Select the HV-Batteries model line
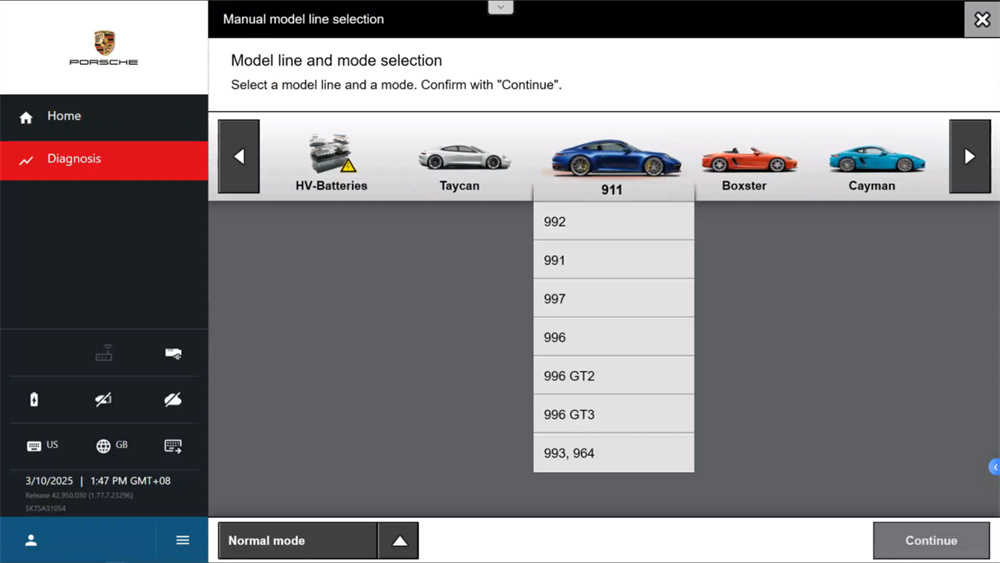 (x=331, y=164)
